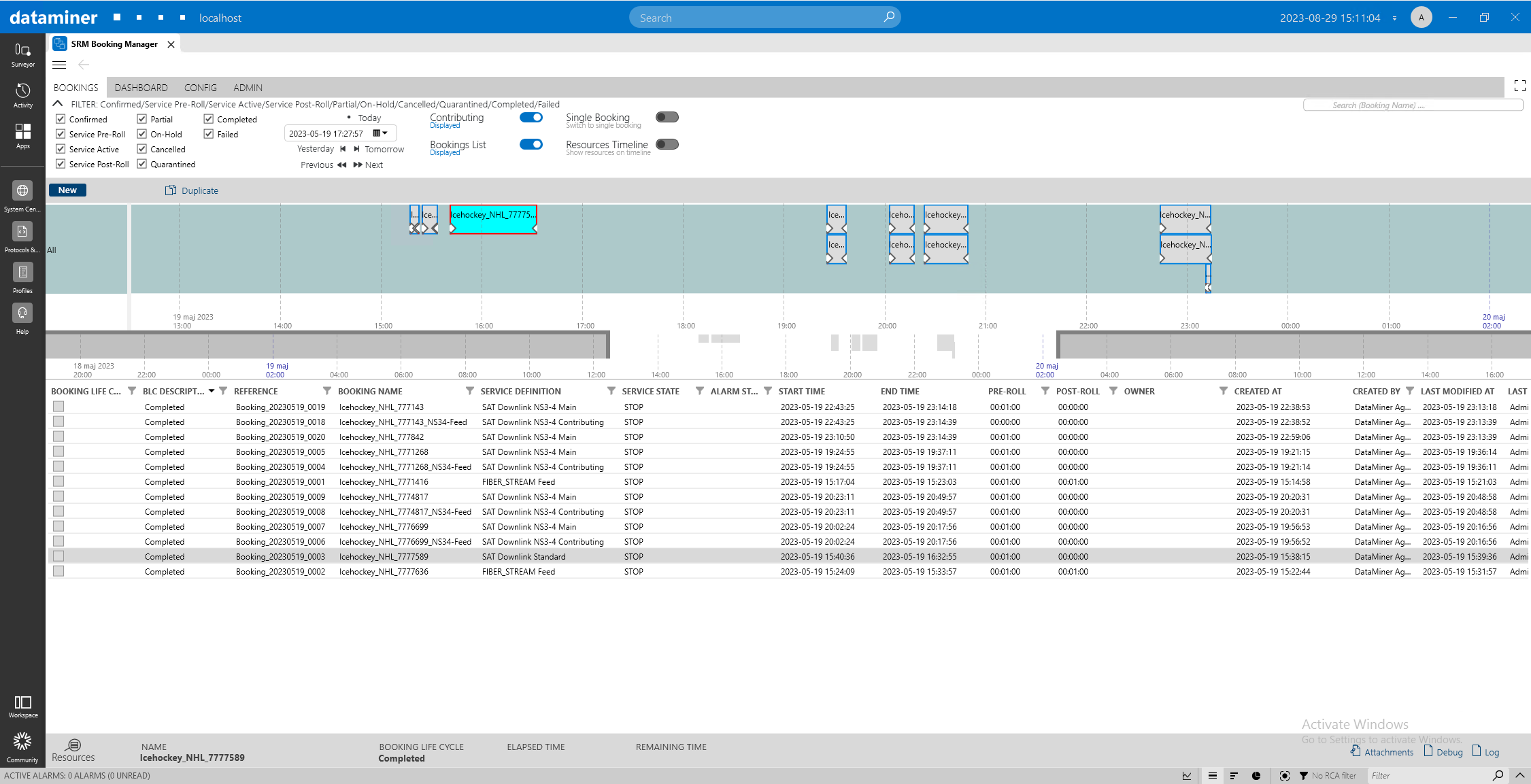Switch to the ADMIN tab
This screenshot has height=784, width=1531.
tap(248, 88)
